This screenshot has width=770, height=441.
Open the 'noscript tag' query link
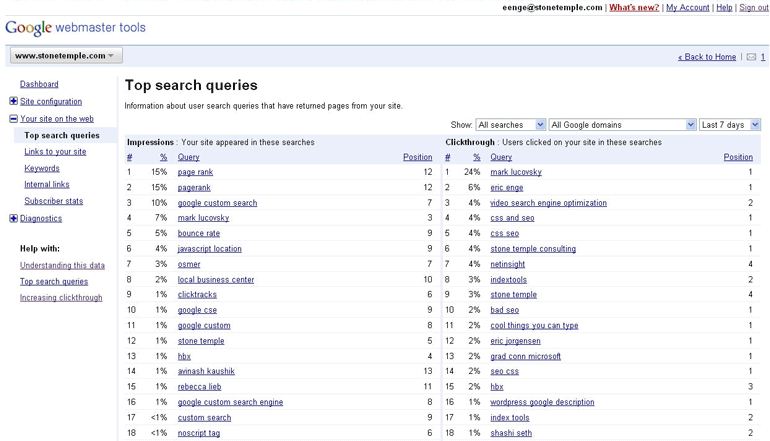[x=199, y=433]
